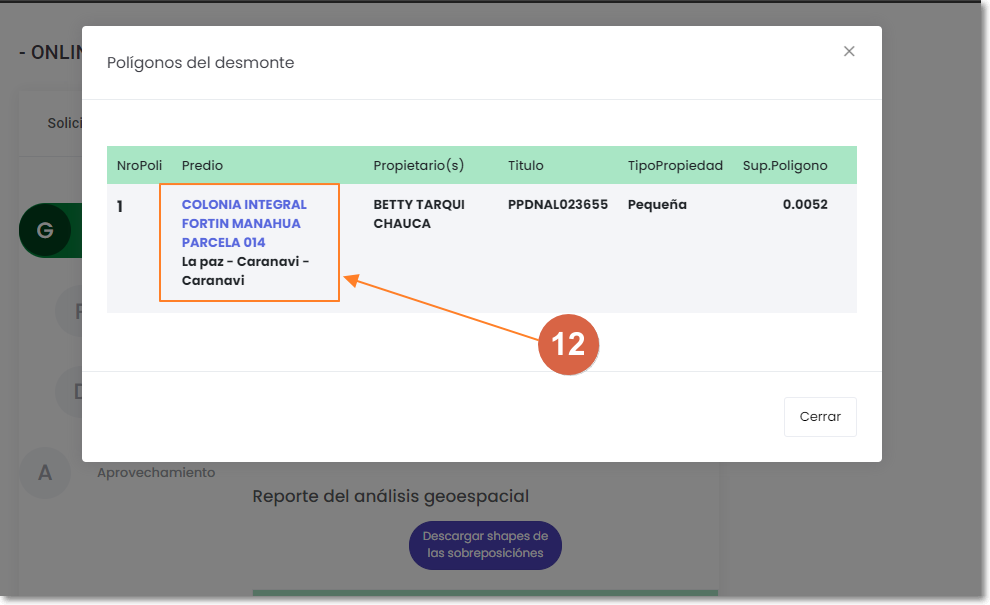Image resolution: width=990 pixels, height=605 pixels.
Task: Click the Titulo column header
Action: pos(525,165)
